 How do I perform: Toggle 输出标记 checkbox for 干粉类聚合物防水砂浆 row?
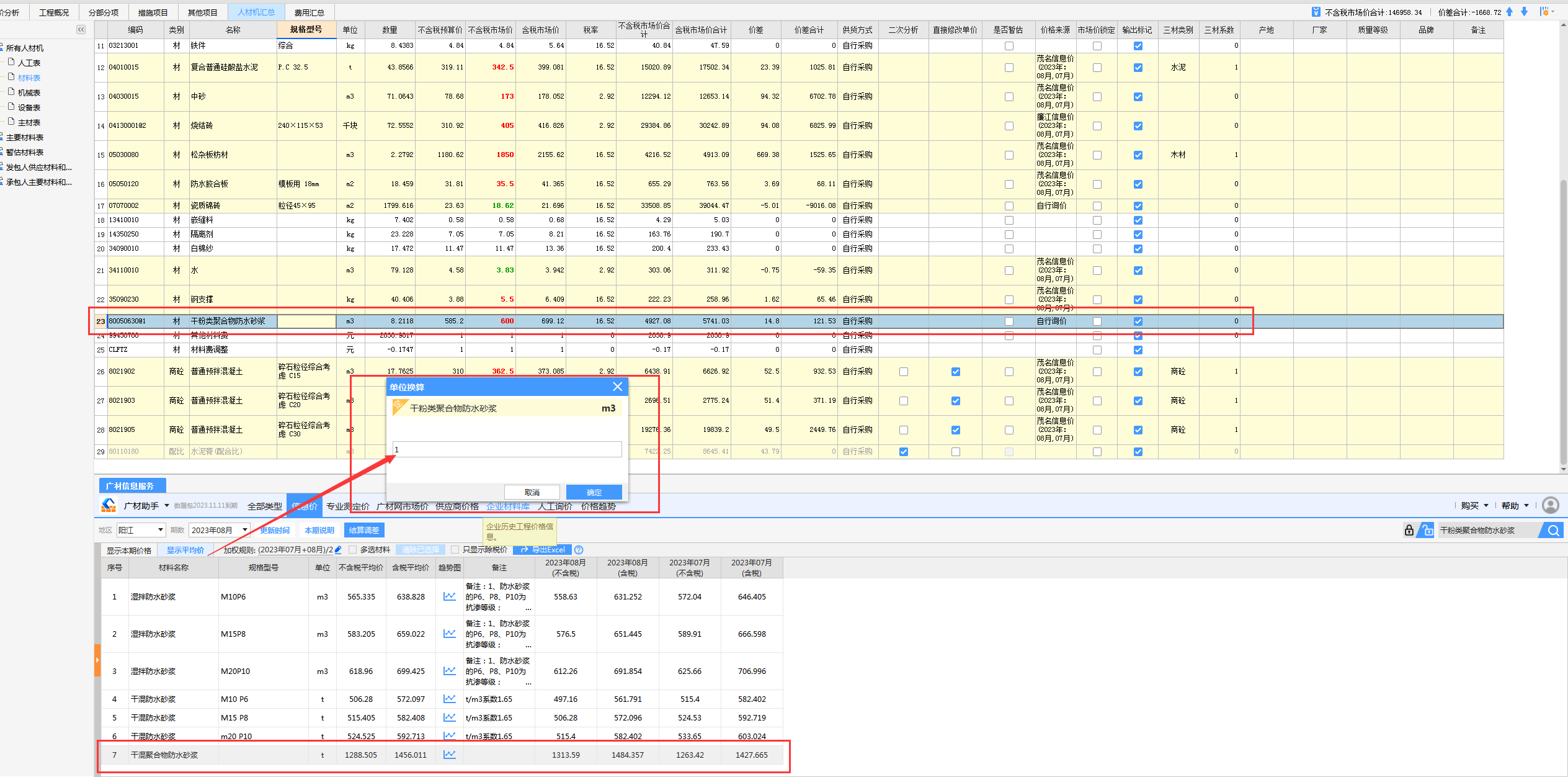pyautogui.click(x=1138, y=321)
